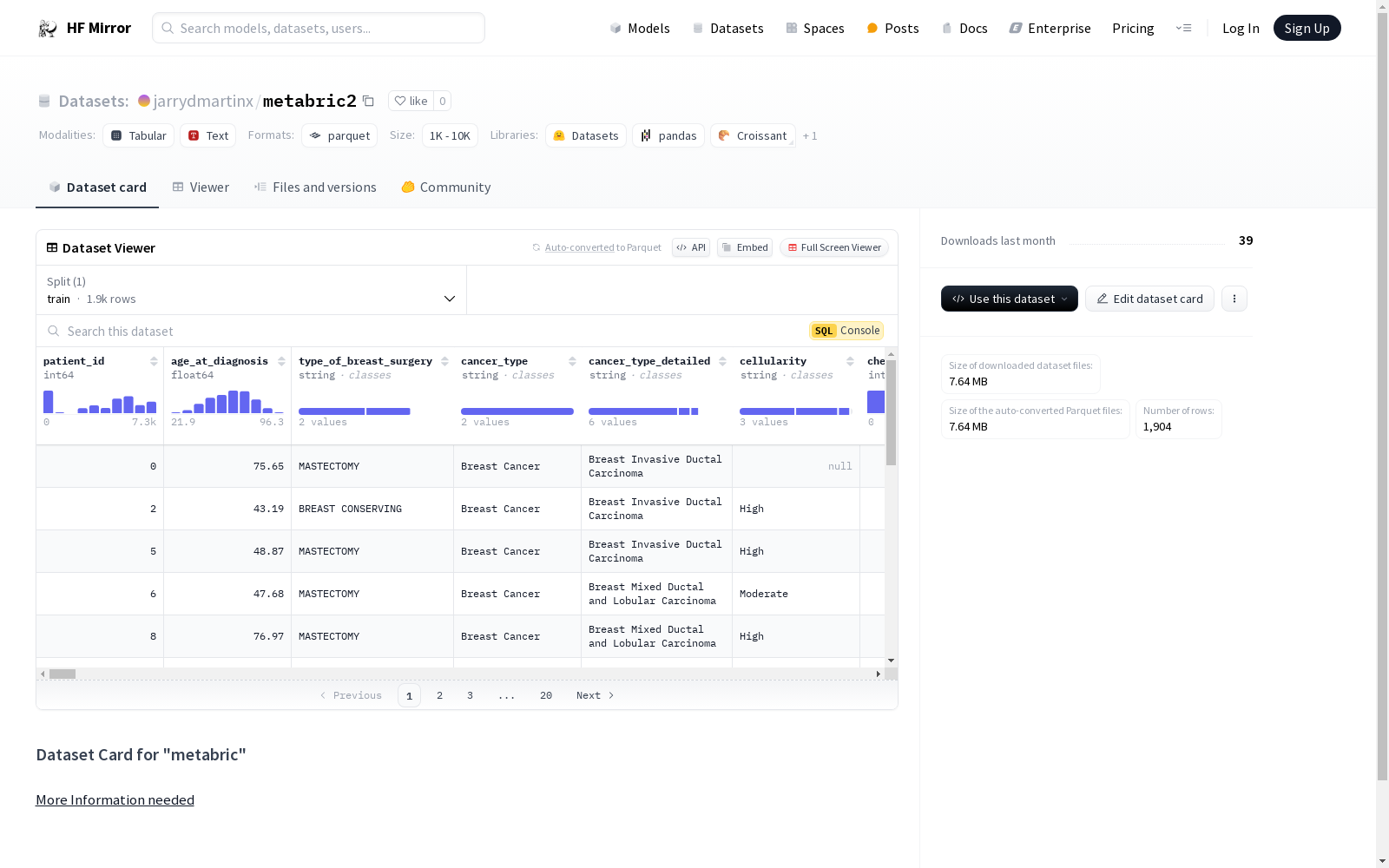This screenshot has height=868, width=1389.
Task: Open Enterprise page
Action: 1050,29
